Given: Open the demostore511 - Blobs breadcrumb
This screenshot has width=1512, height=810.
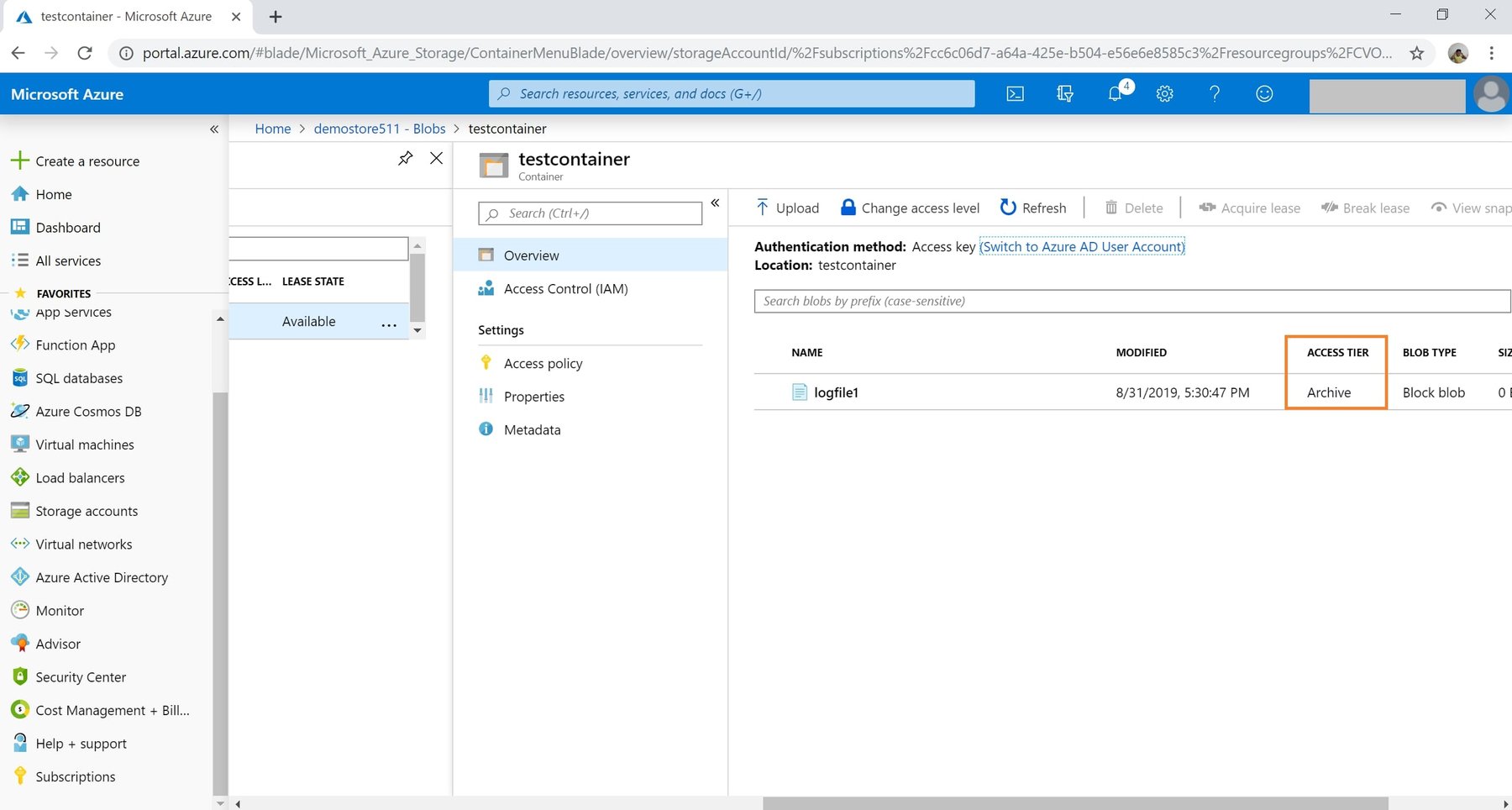Looking at the screenshot, I should click(x=380, y=129).
